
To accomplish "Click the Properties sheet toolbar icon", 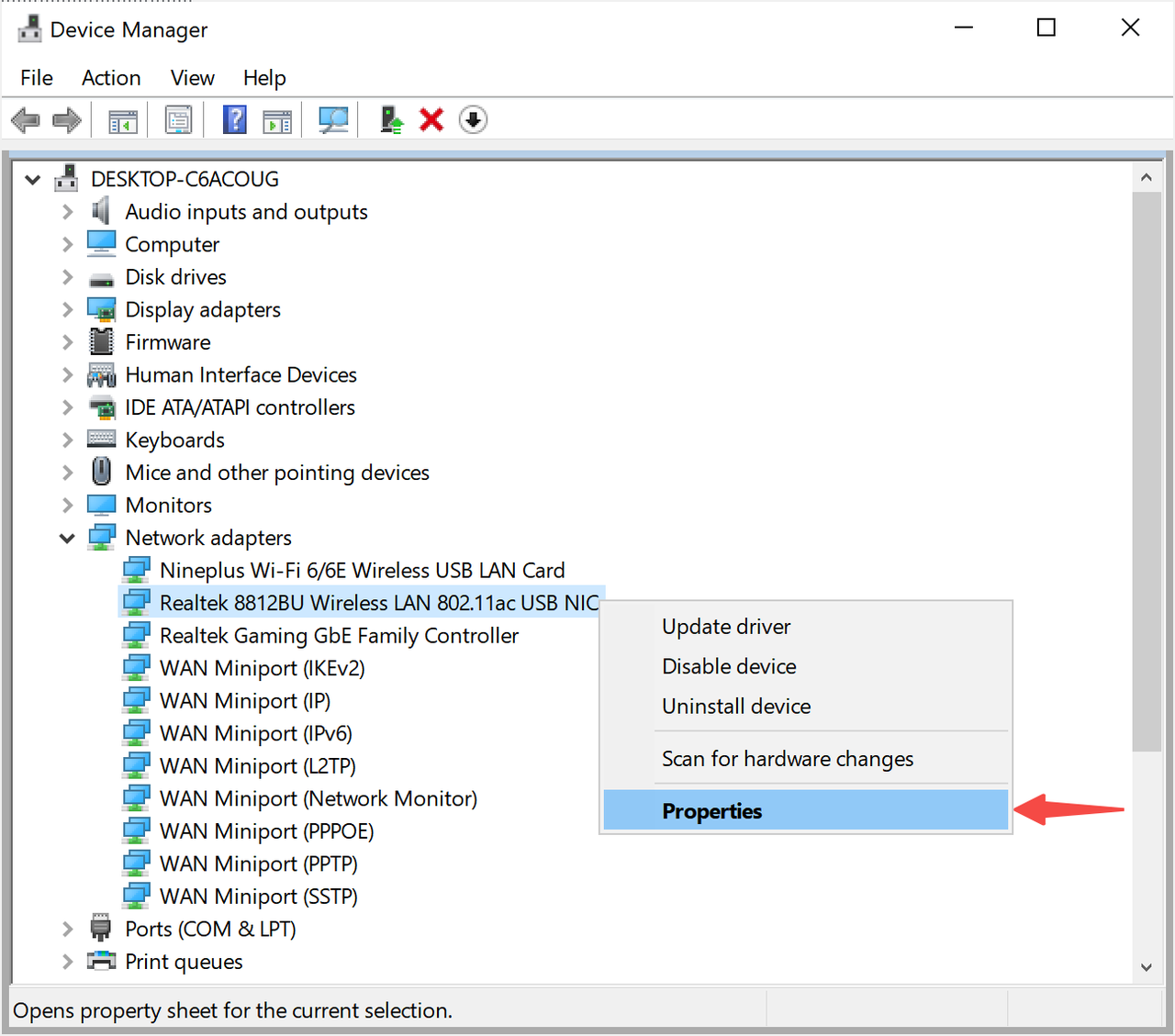I will pos(178,120).
